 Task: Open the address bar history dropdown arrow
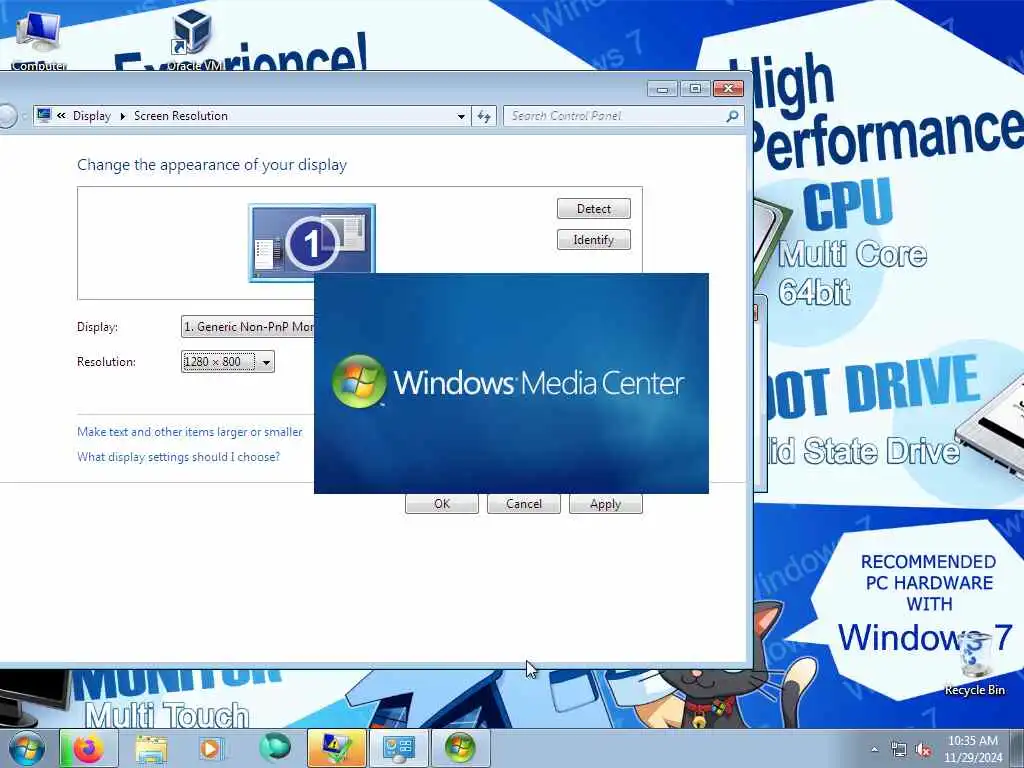[461, 116]
